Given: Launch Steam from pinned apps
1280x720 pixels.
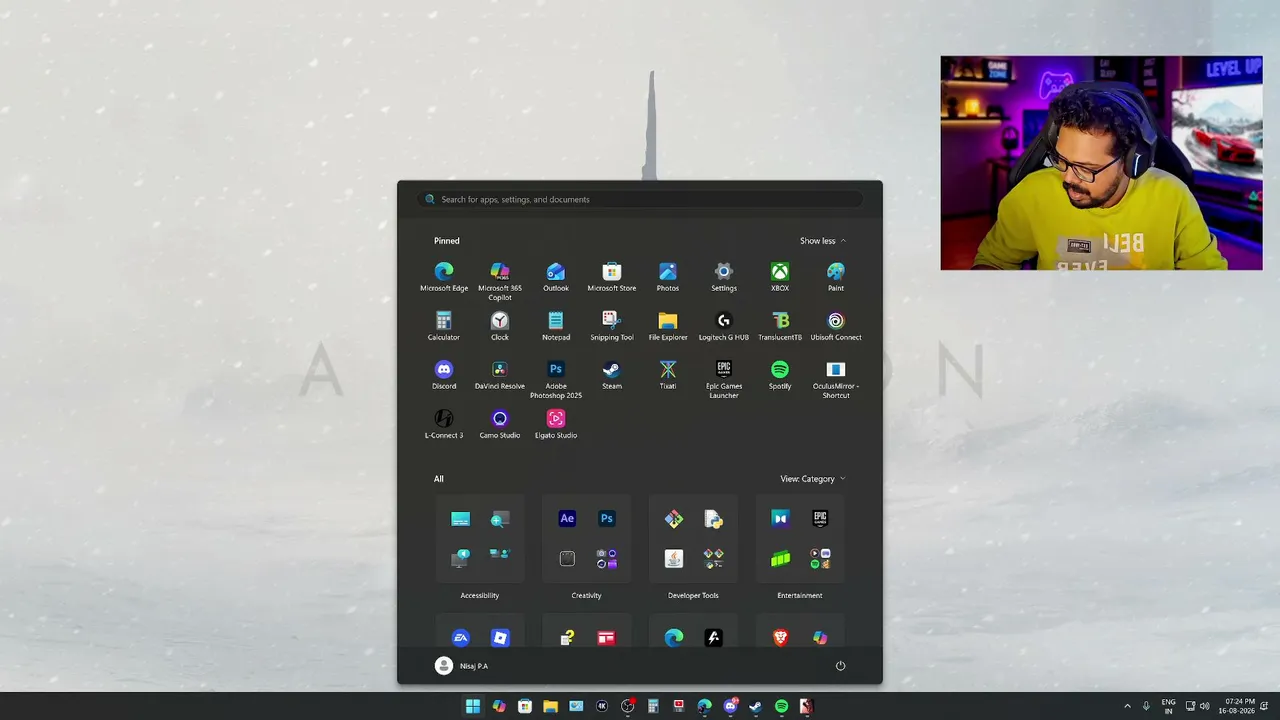Looking at the screenshot, I should [612, 374].
